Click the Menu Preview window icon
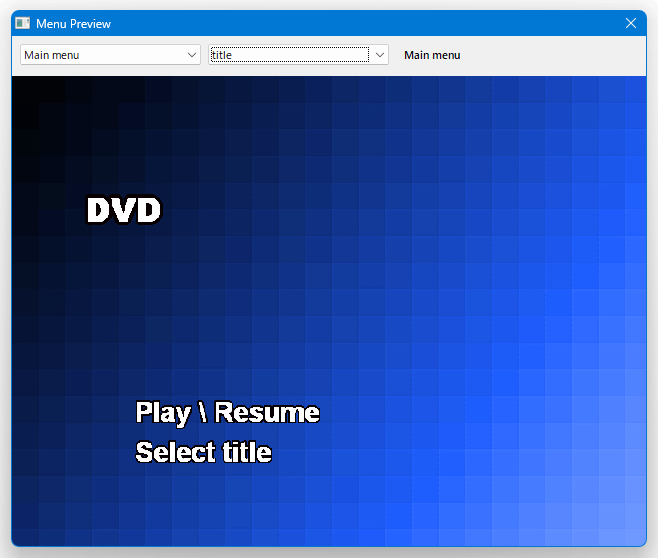This screenshot has height=558, width=658. click(23, 23)
